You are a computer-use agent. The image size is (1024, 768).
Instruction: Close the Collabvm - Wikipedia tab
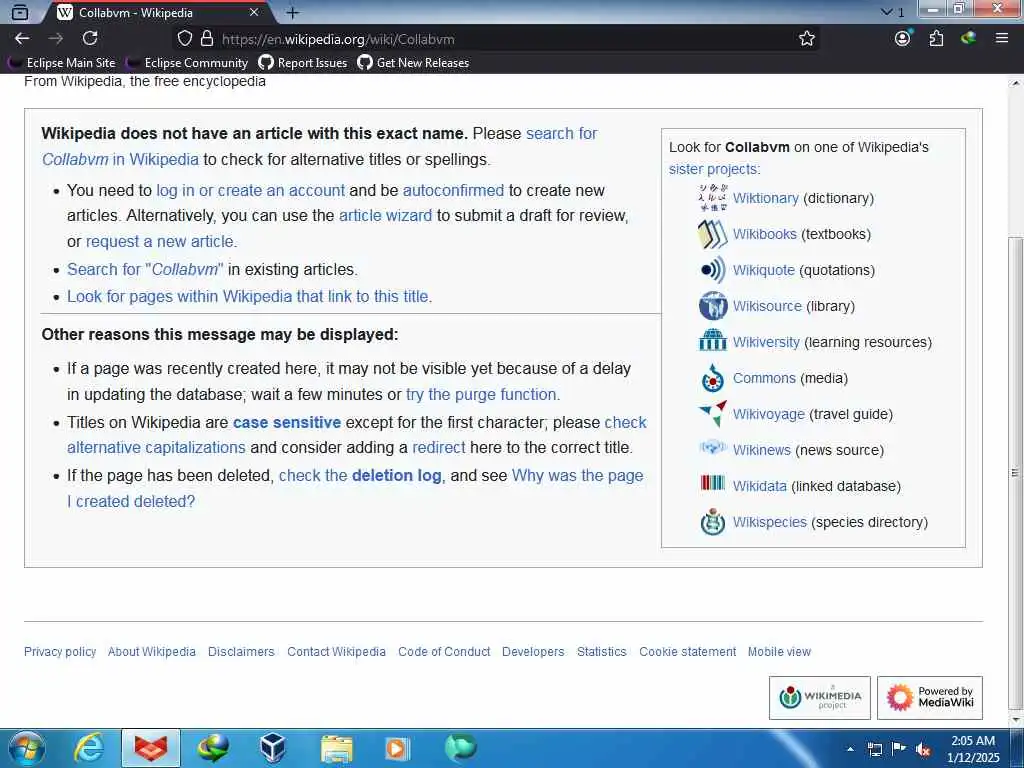[254, 12]
